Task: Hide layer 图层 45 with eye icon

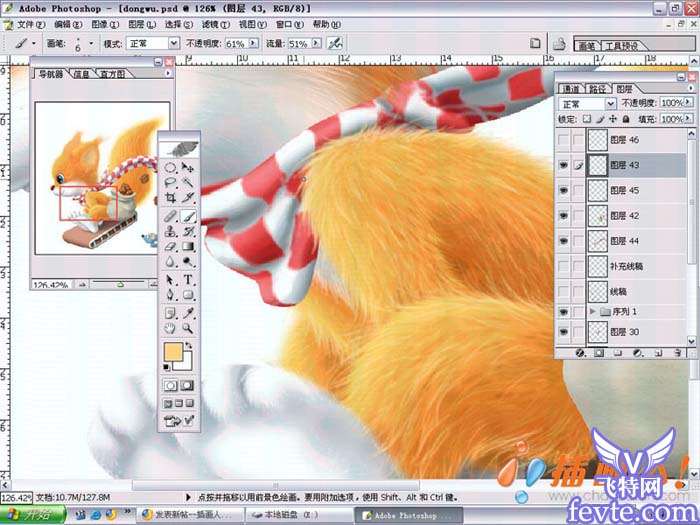Action: coord(562,190)
